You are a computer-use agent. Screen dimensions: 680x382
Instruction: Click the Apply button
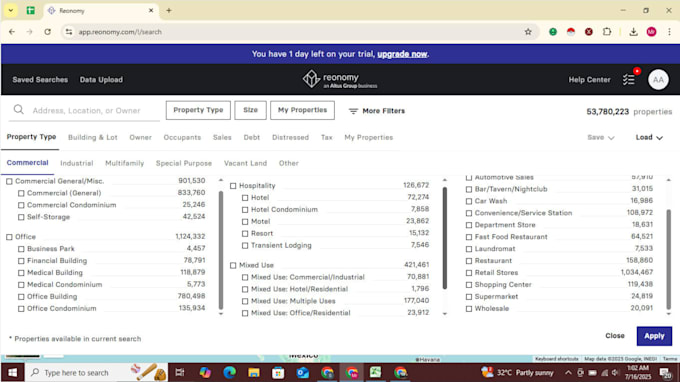(654, 336)
